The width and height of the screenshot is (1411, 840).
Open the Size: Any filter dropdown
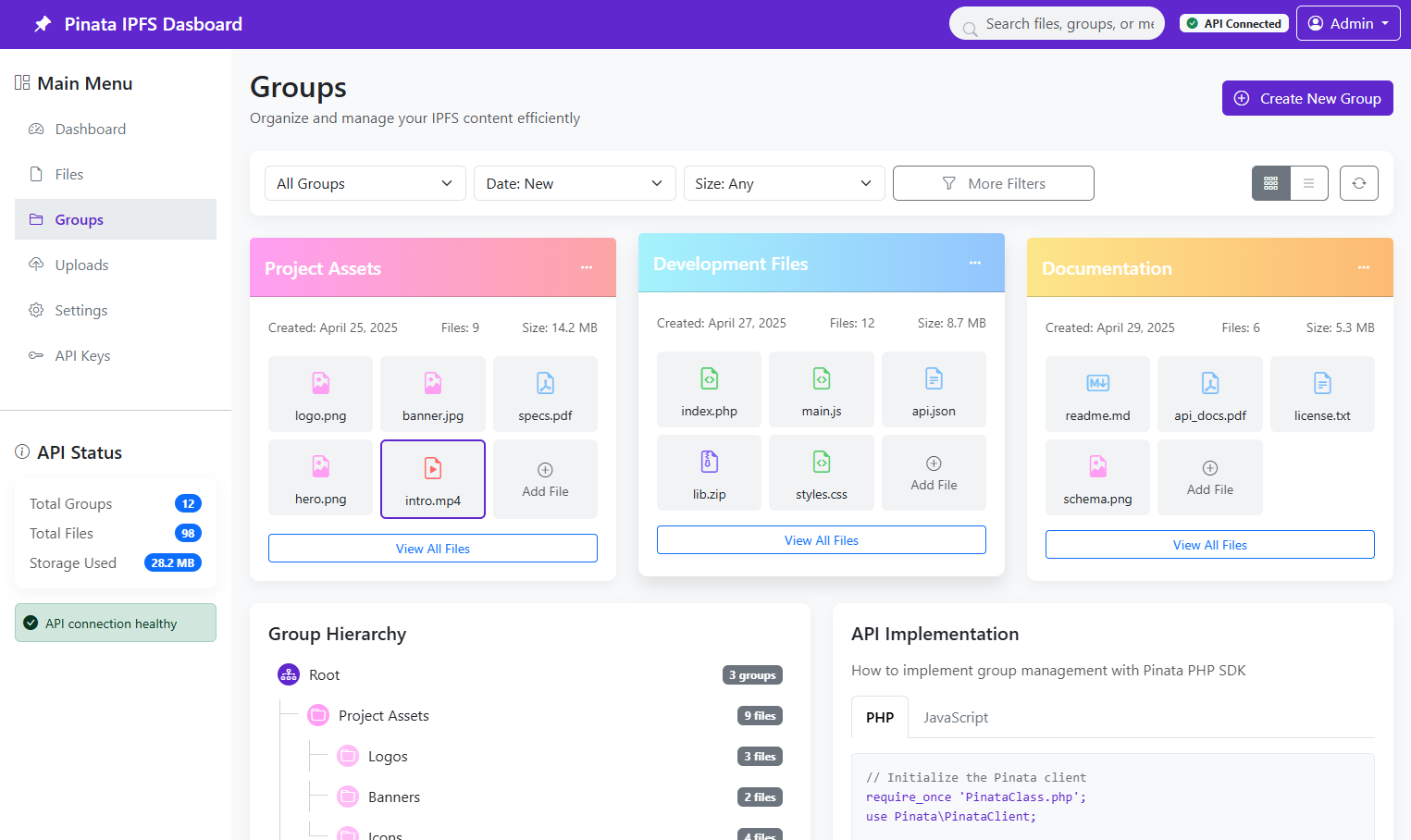(x=785, y=183)
